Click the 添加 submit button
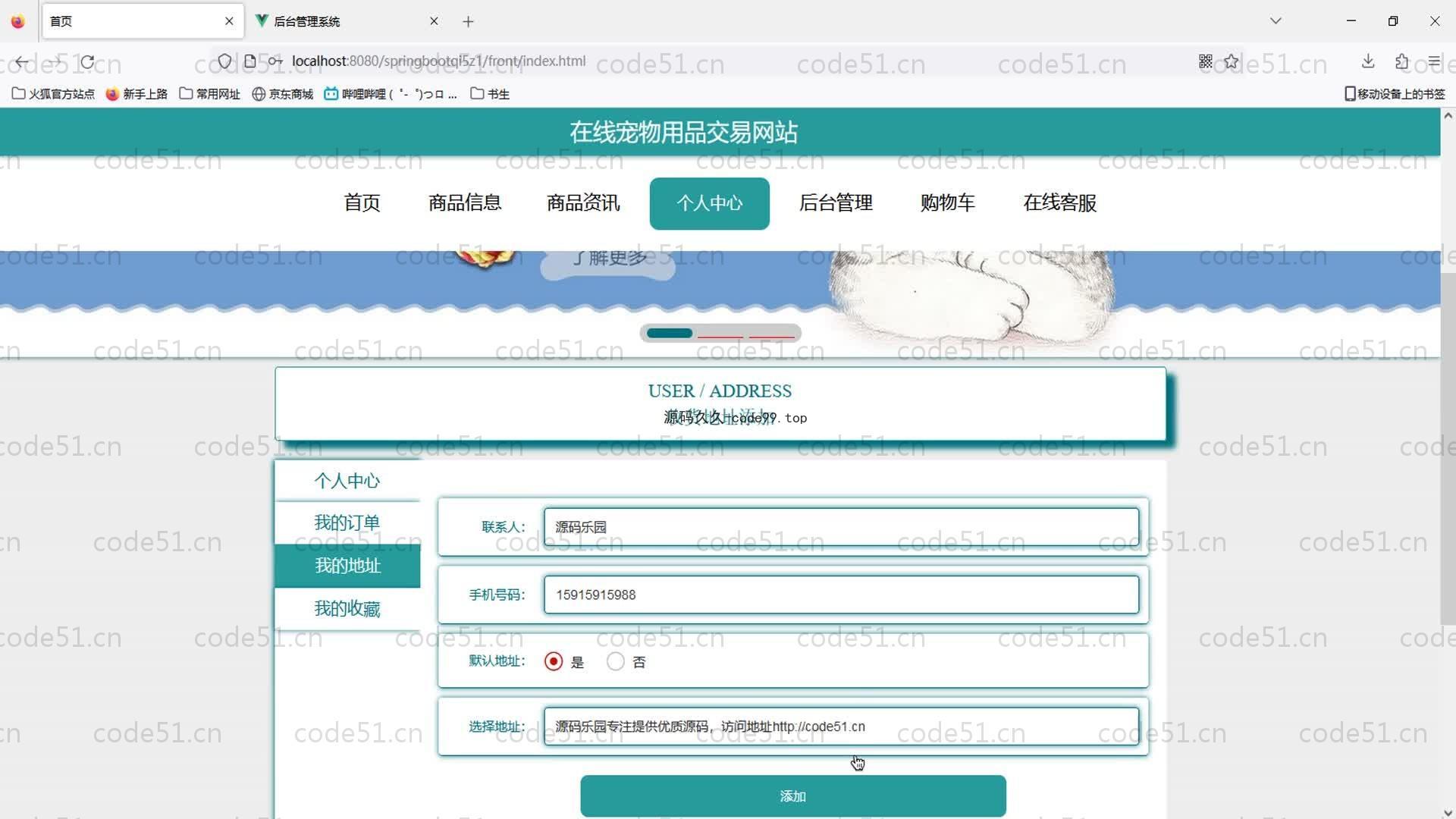This screenshot has height=819, width=1456. tap(793, 796)
